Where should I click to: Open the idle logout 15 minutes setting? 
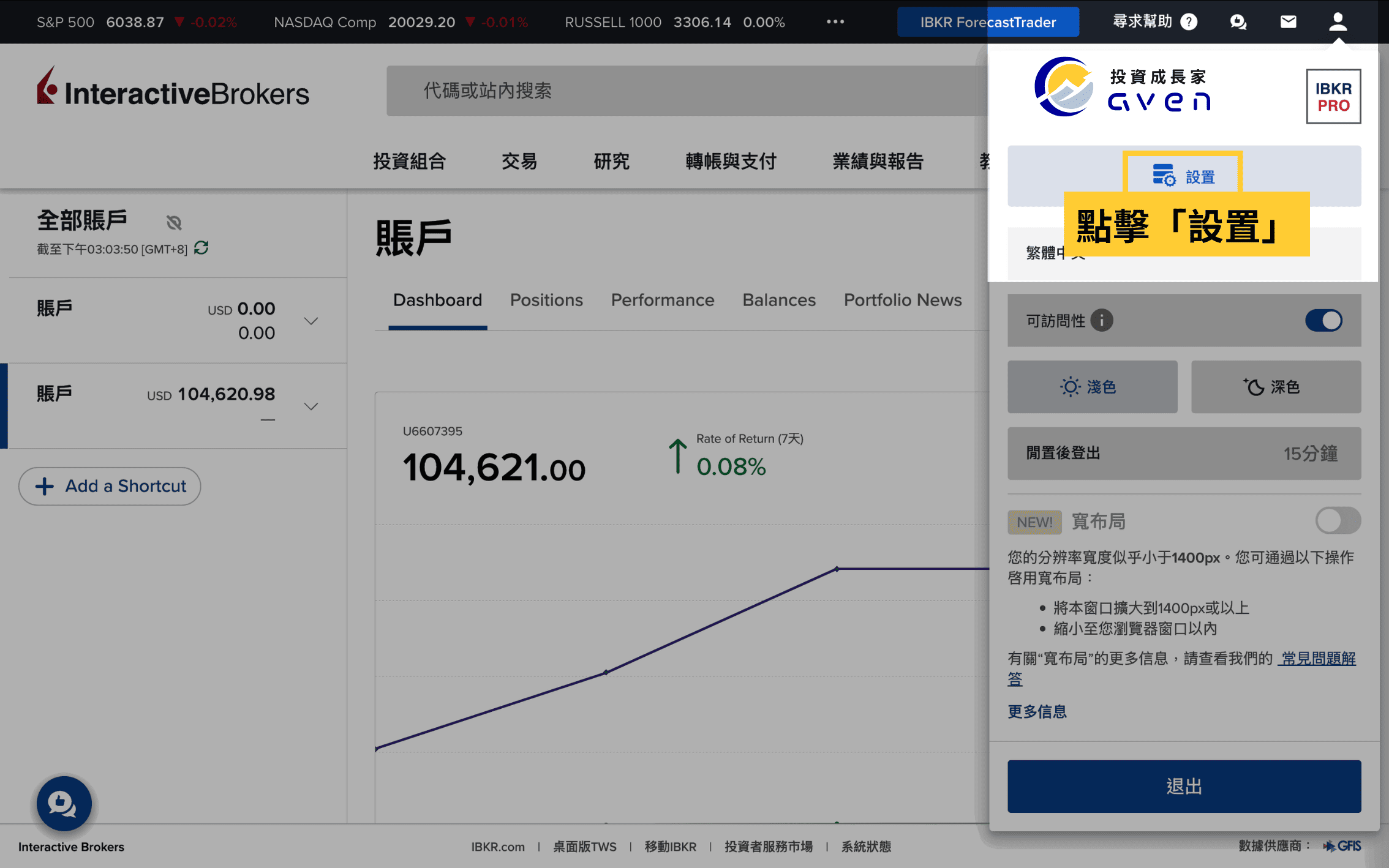coord(1184,454)
